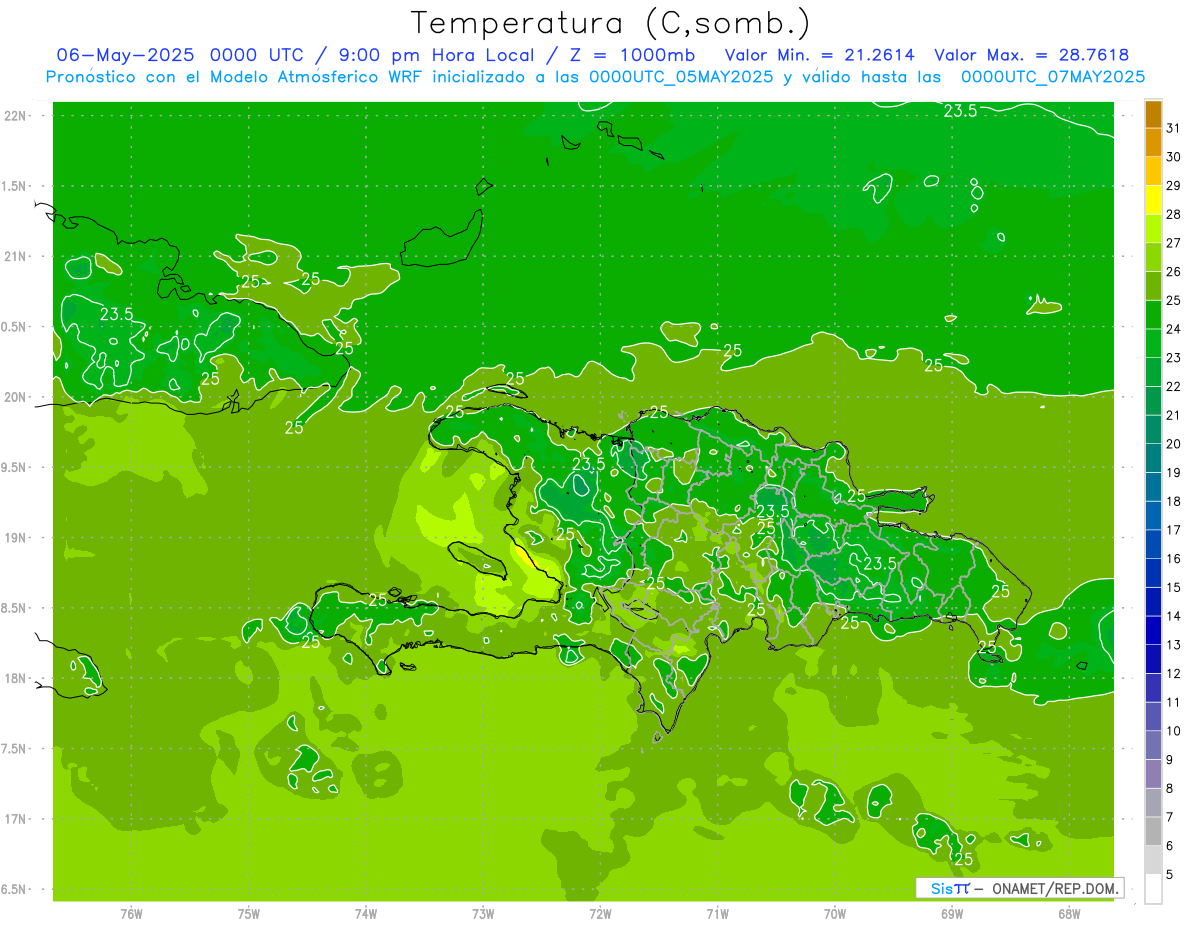The image size is (1200, 927).
Task: Select the "Valor Max. = 28.7618" value
Action: point(1032,55)
